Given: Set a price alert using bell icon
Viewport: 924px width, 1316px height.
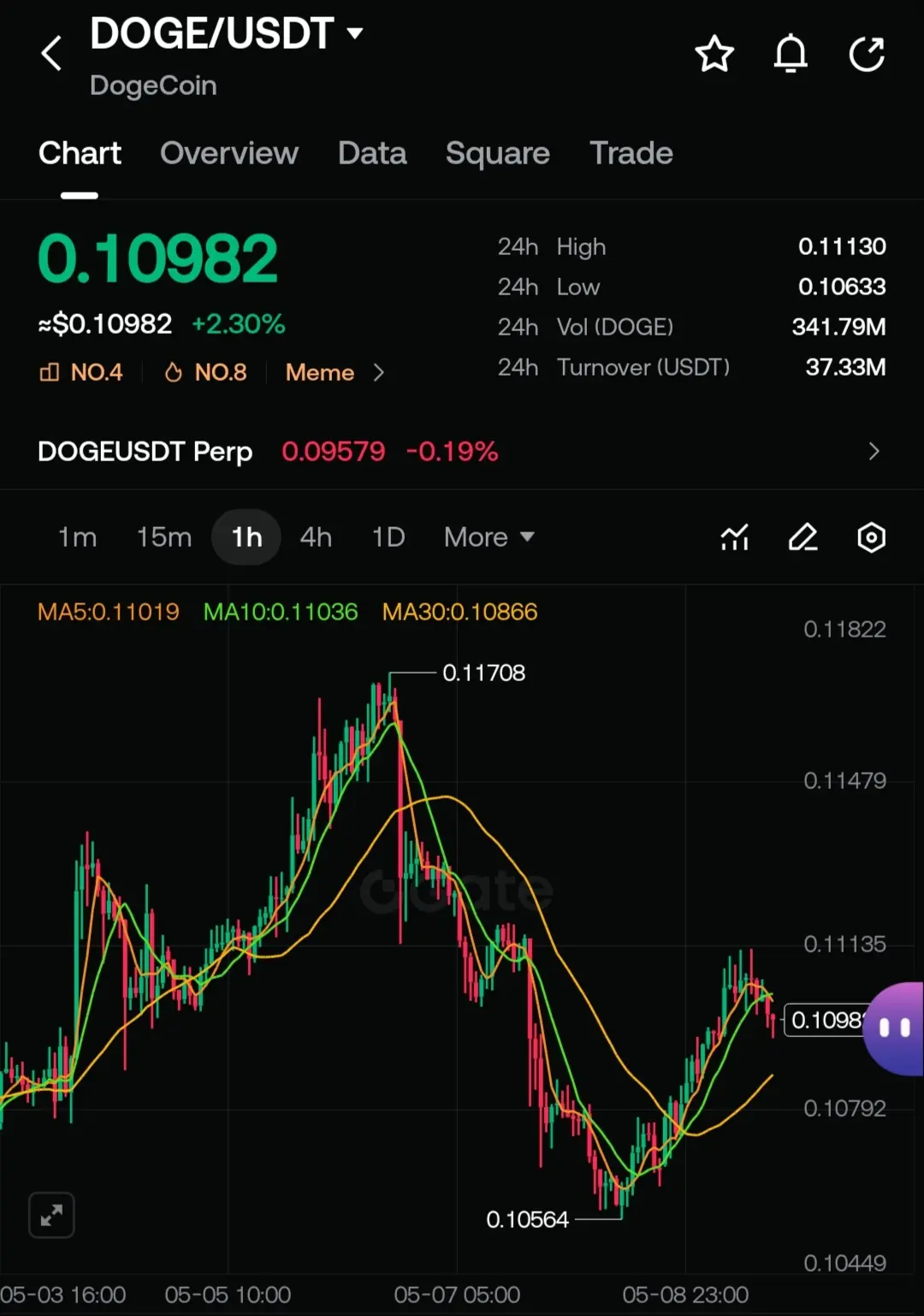Looking at the screenshot, I should click(791, 54).
